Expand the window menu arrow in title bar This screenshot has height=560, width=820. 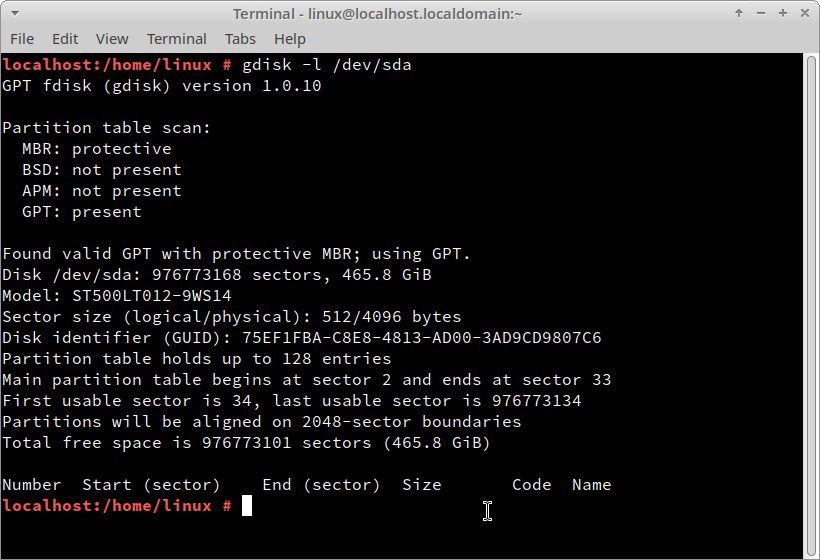(15, 13)
